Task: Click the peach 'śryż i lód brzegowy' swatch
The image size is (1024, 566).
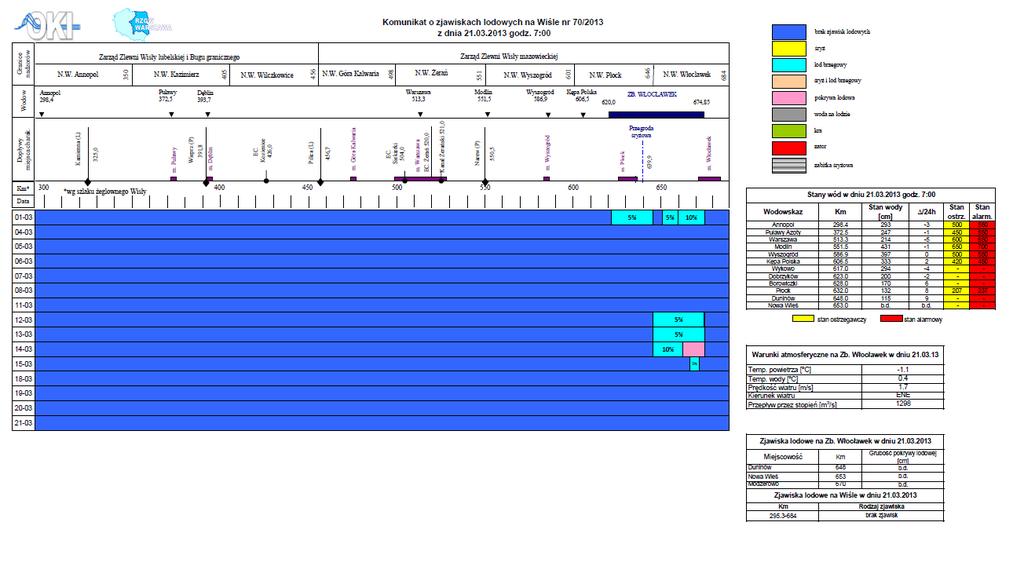Action: [x=789, y=81]
